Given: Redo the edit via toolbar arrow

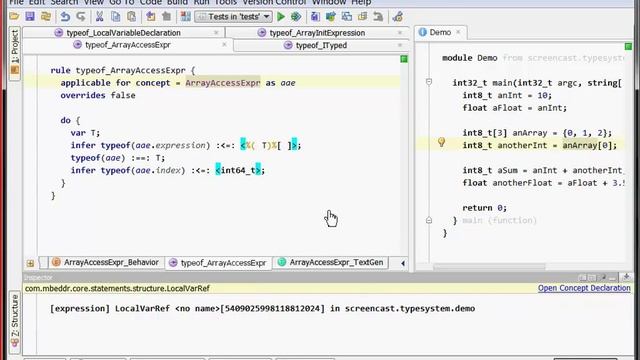Looking at the screenshot, I should click(81, 16).
